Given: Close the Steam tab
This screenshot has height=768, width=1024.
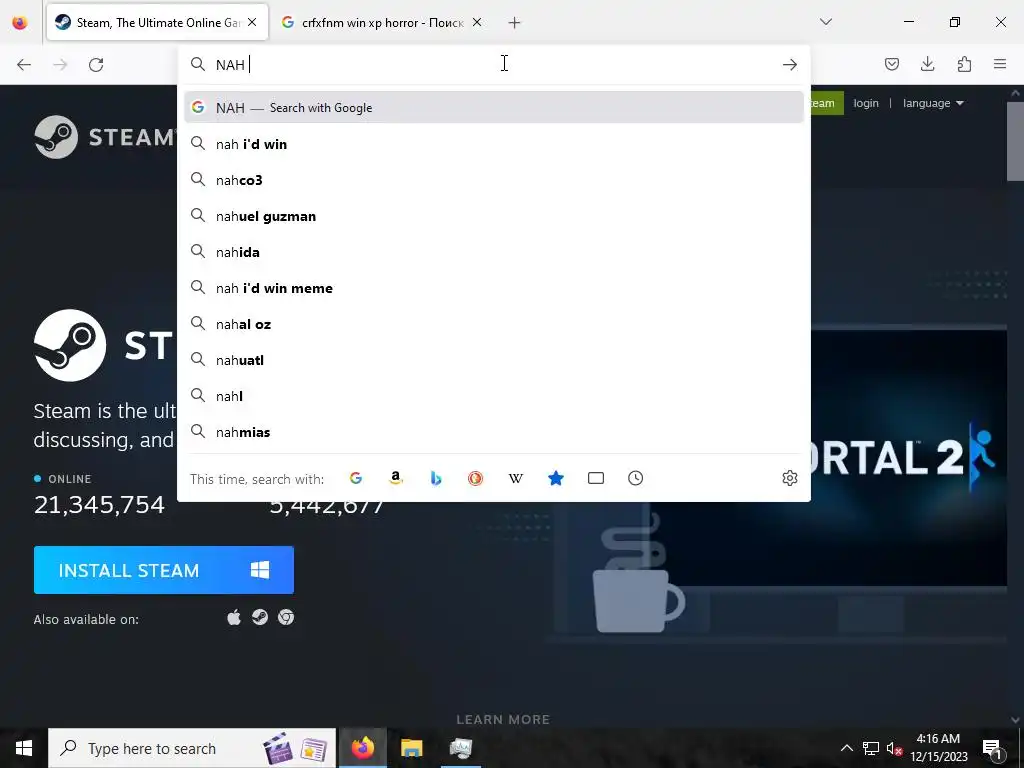Looking at the screenshot, I should pyautogui.click(x=252, y=22).
